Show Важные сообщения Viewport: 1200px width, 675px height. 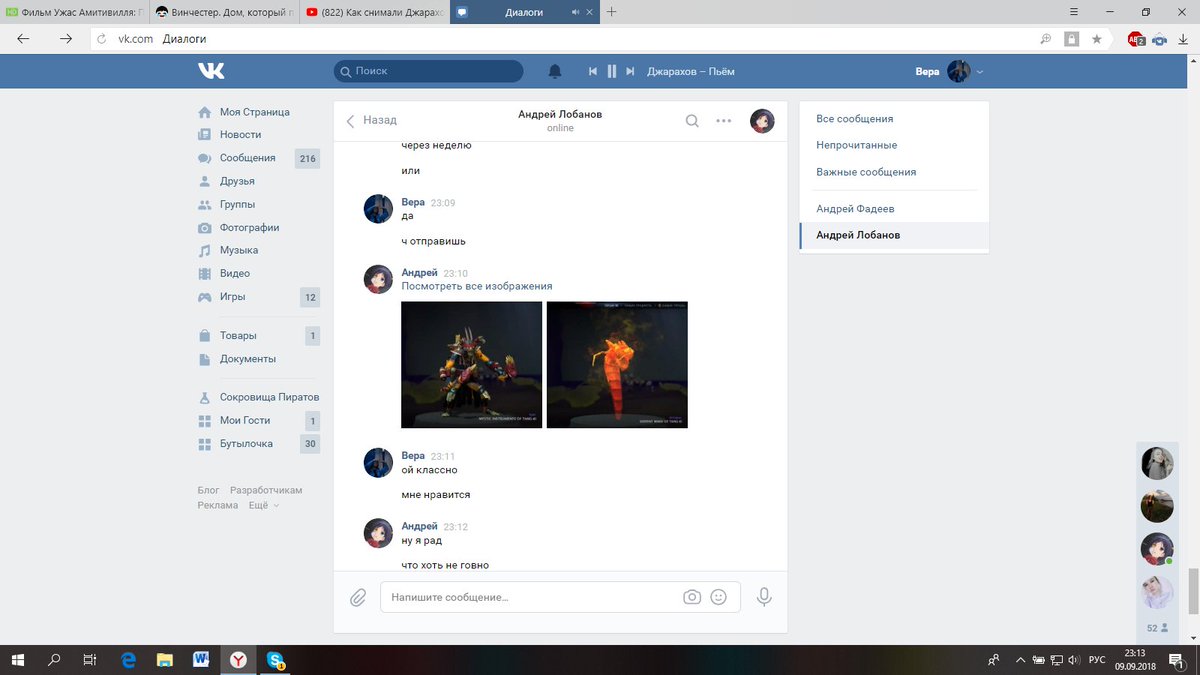866,172
